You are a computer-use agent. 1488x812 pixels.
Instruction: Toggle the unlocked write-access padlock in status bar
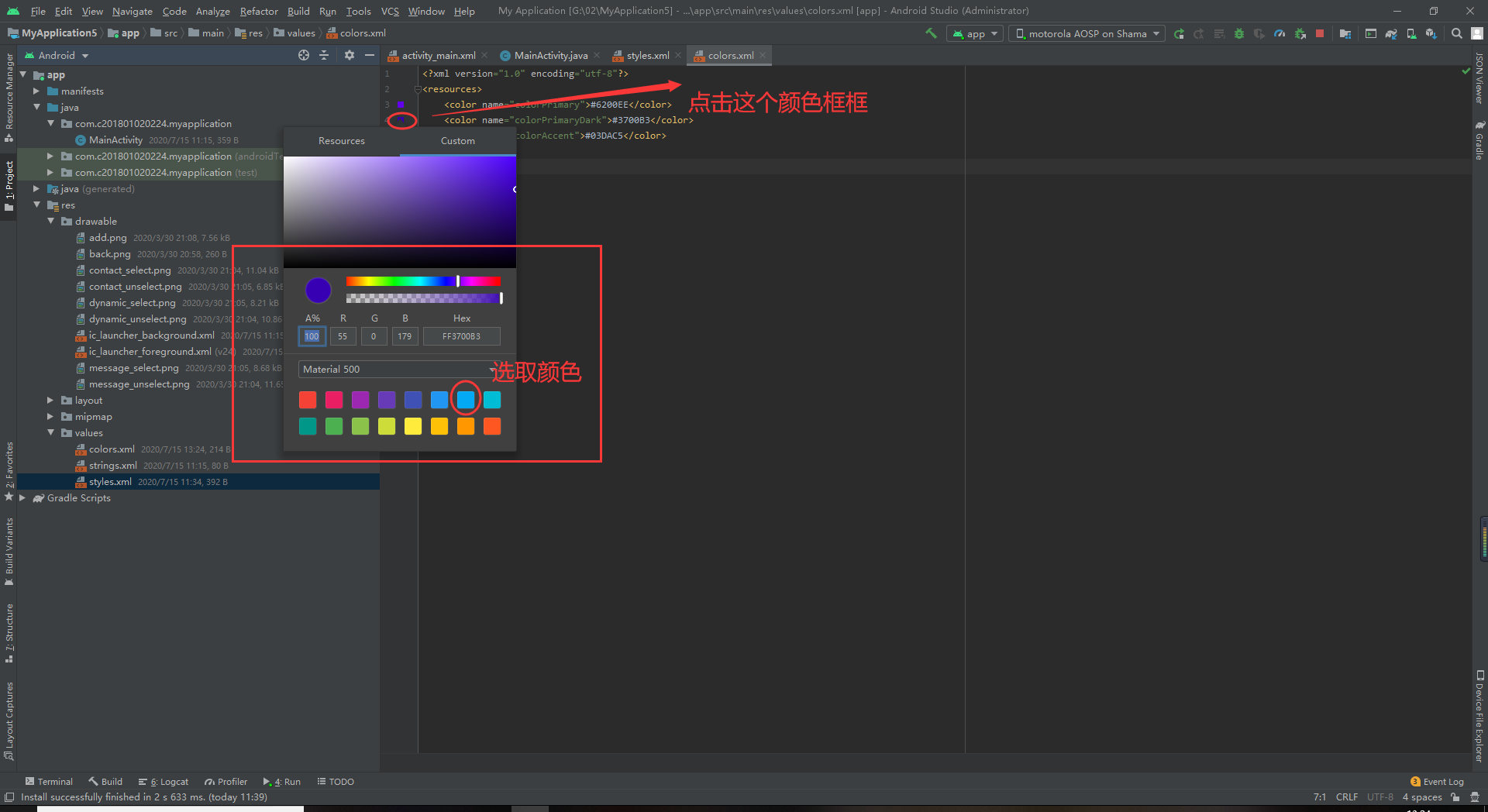(1455, 797)
